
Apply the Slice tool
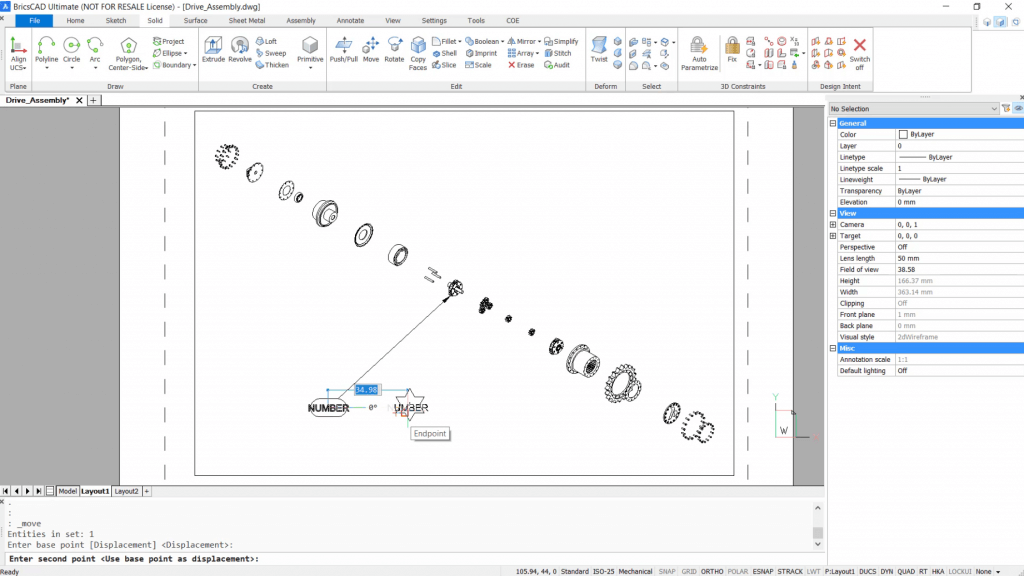pos(444,65)
